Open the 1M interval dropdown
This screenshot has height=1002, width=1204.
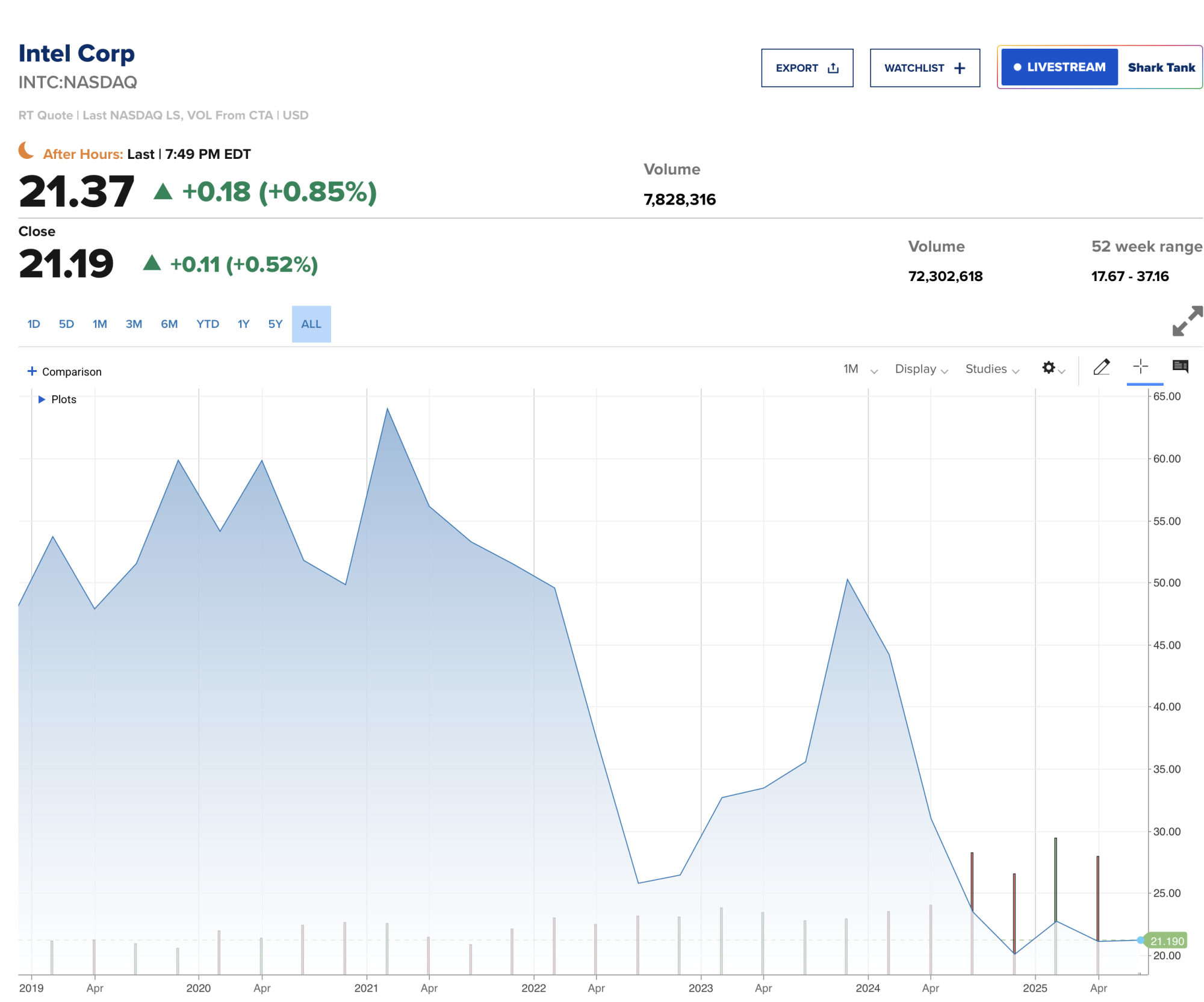point(860,369)
